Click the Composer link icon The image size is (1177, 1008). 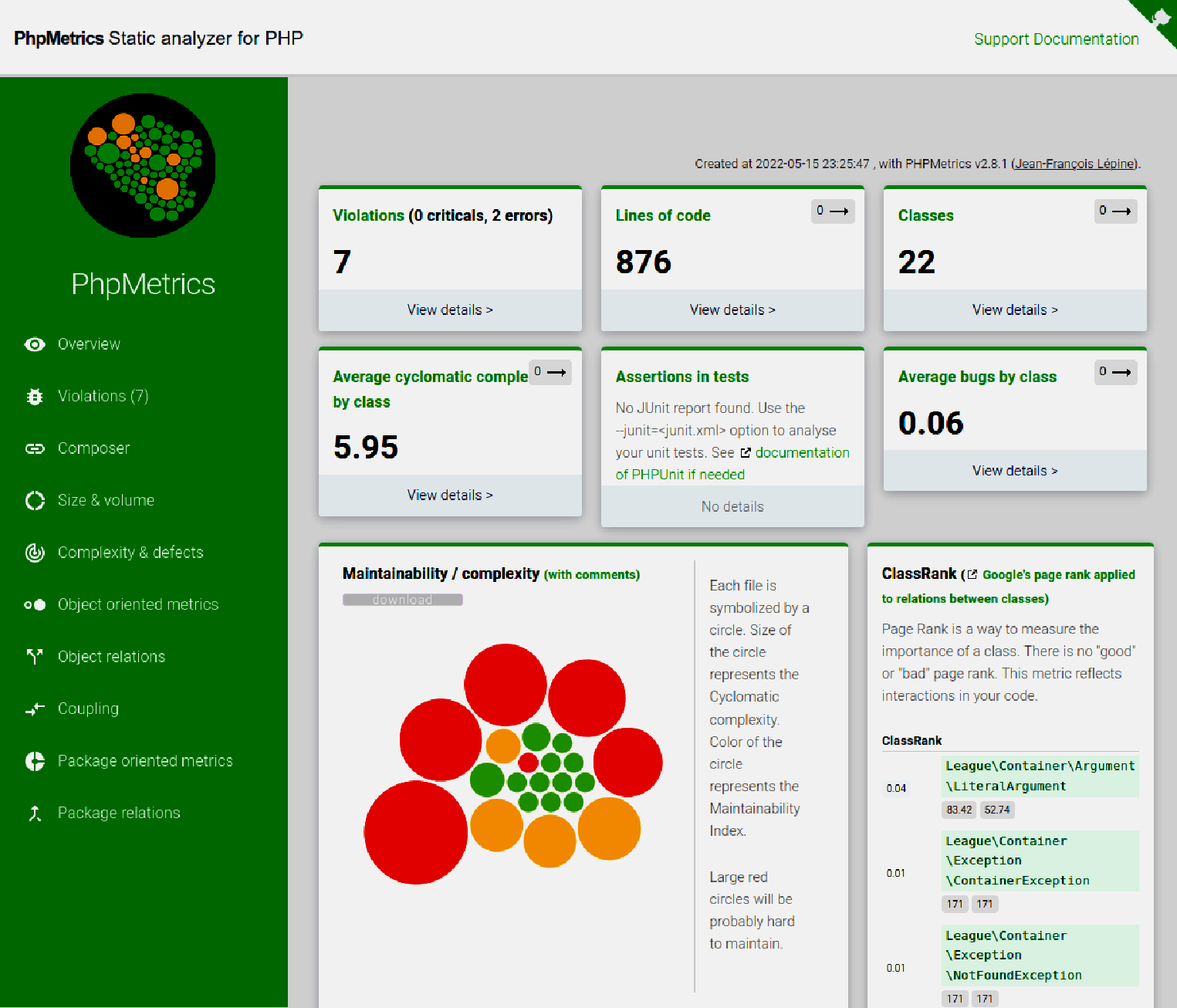point(35,448)
